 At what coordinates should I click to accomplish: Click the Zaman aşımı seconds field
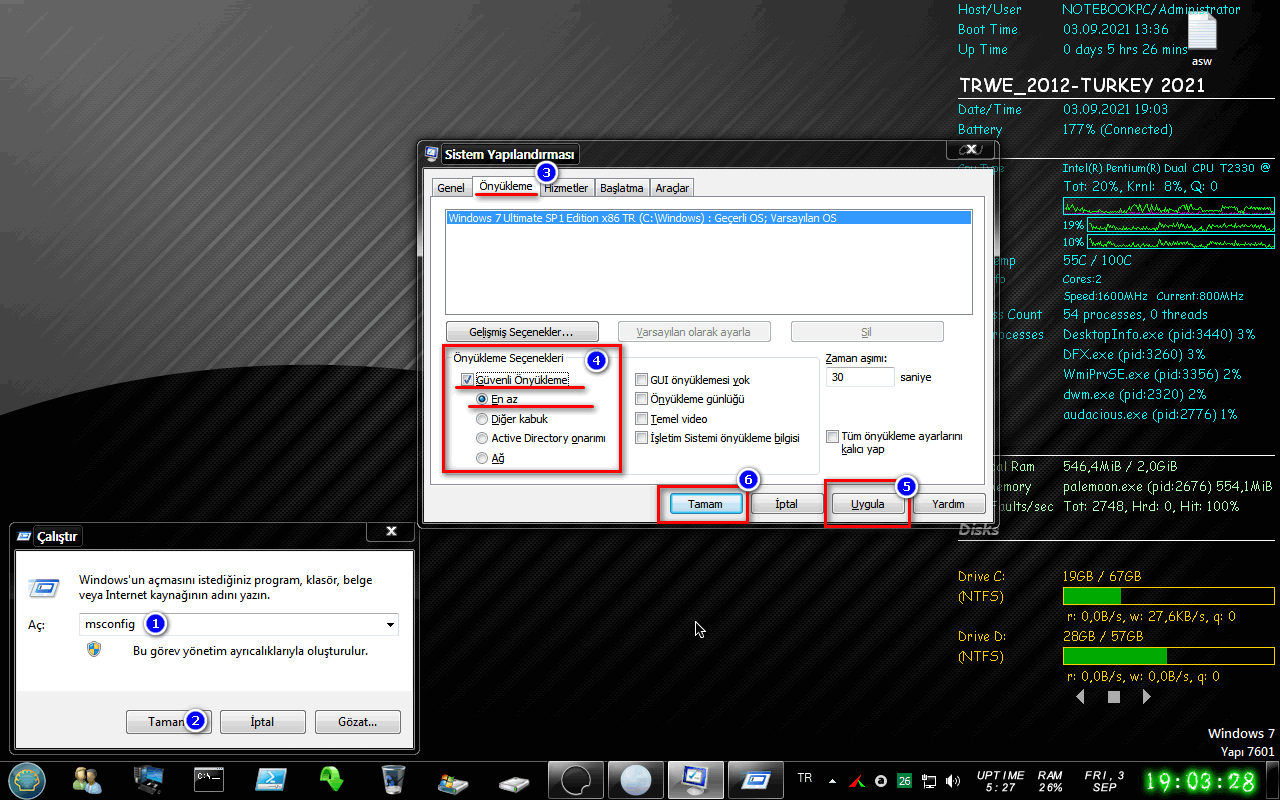click(x=860, y=377)
